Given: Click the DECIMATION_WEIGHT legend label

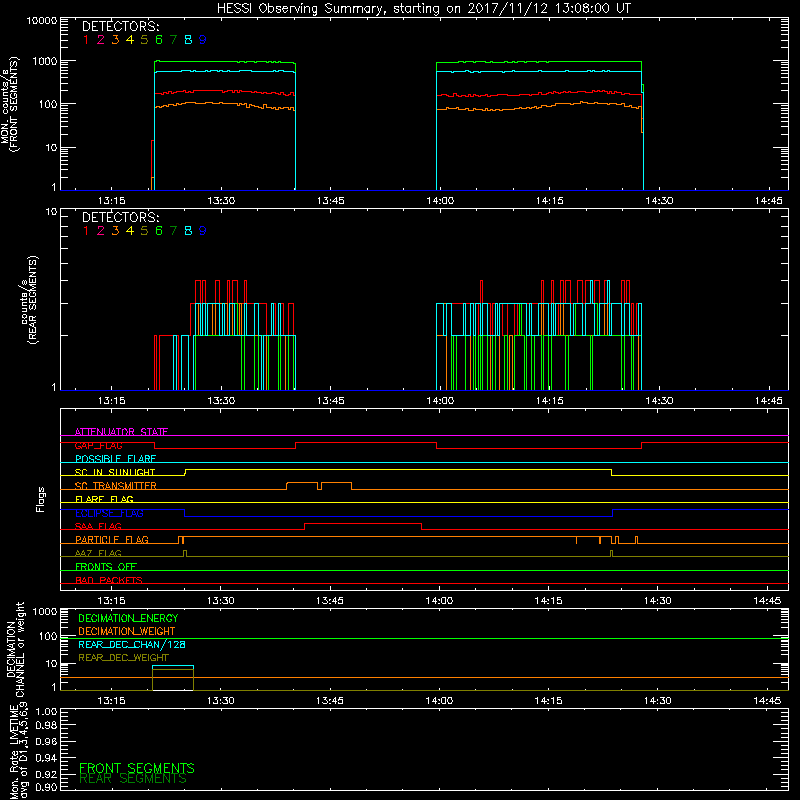Looking at the screenshot, I should [127, 631].
